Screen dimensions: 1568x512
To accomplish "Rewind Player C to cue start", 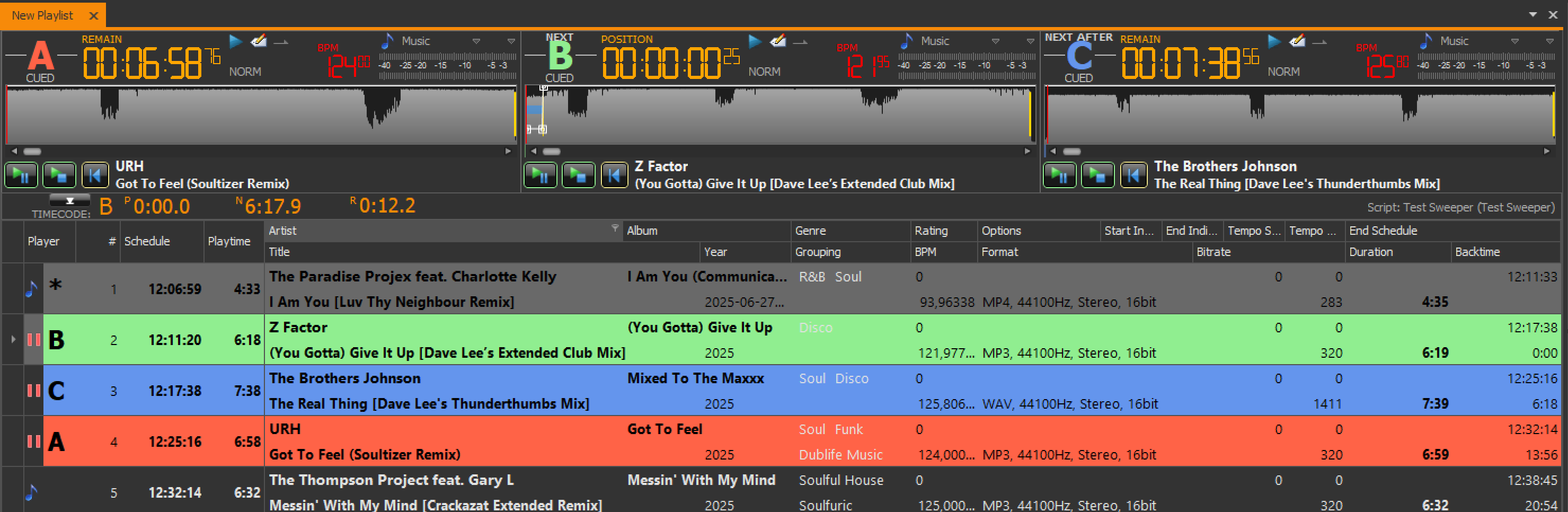I will tap(1133, 176).
